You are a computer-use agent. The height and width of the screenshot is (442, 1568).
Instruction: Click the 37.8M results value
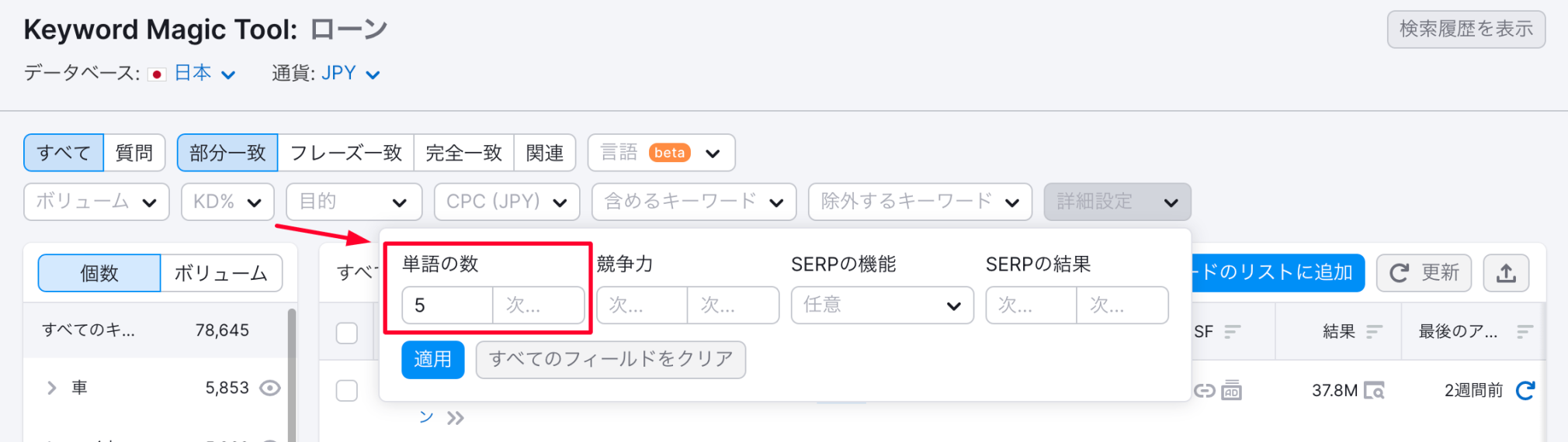click(1334, 390)
